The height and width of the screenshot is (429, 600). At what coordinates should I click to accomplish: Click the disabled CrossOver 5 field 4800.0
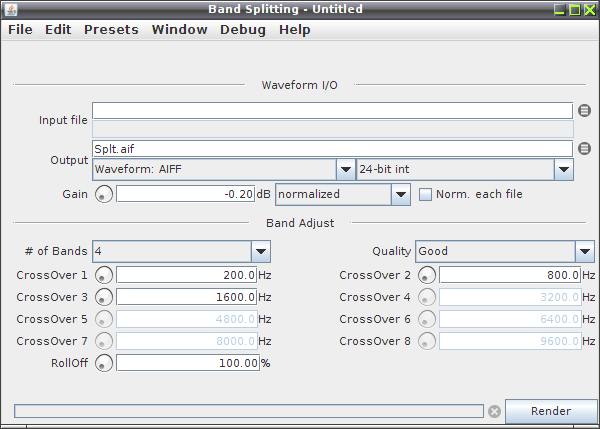coord(186,319)
